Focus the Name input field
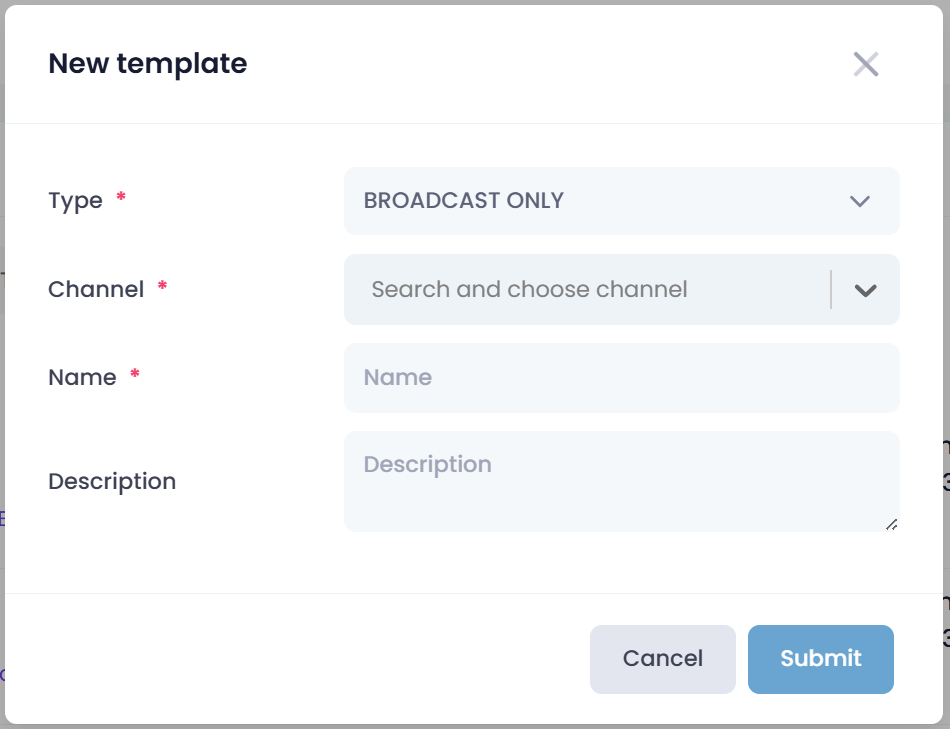The width and height of the screenshot is (950, 729). (x=620, y=378)
